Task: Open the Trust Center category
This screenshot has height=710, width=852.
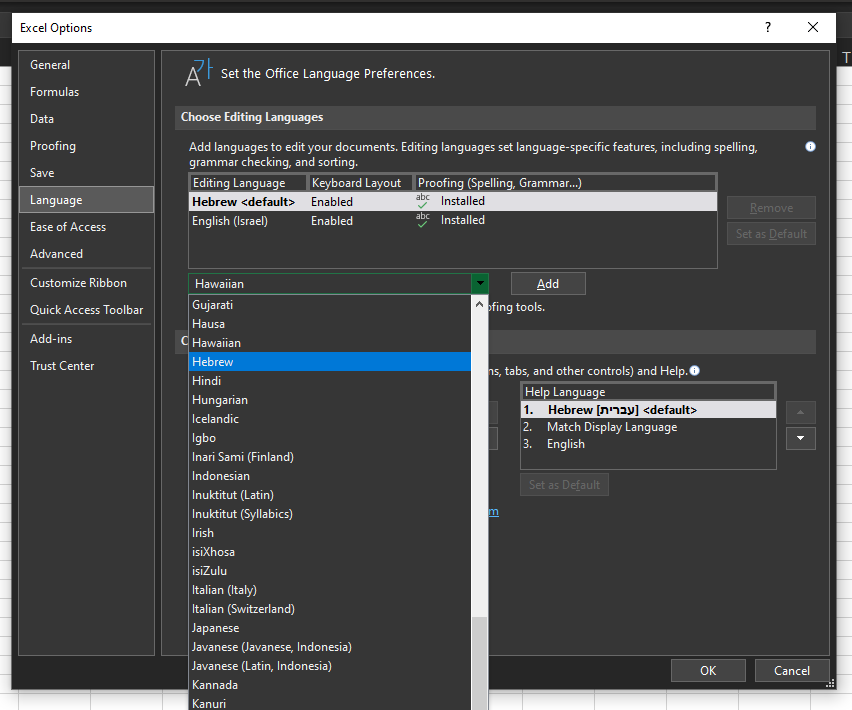Action: tap(86, 366)
